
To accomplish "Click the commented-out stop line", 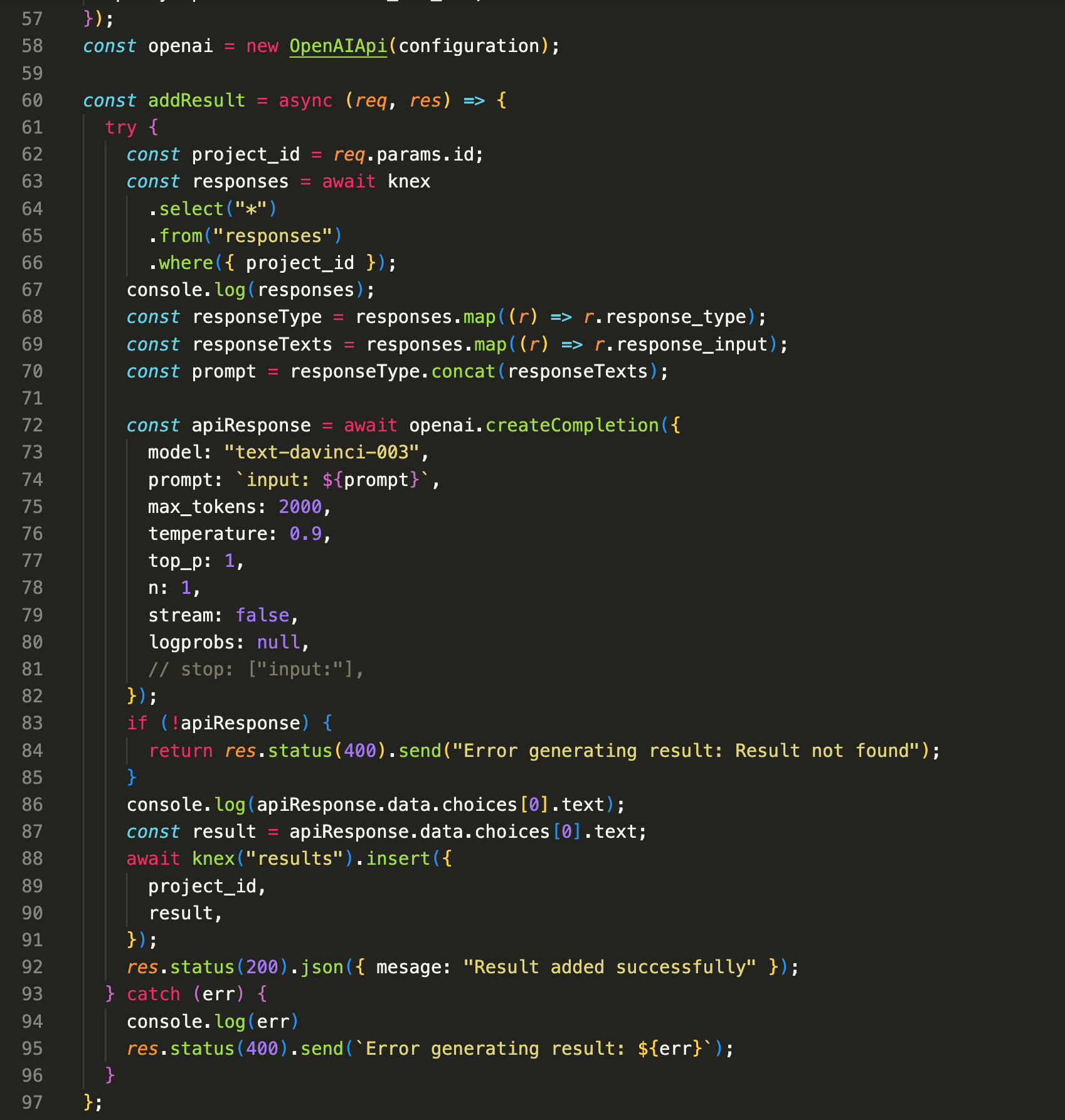I will click(x=256, y=669).
